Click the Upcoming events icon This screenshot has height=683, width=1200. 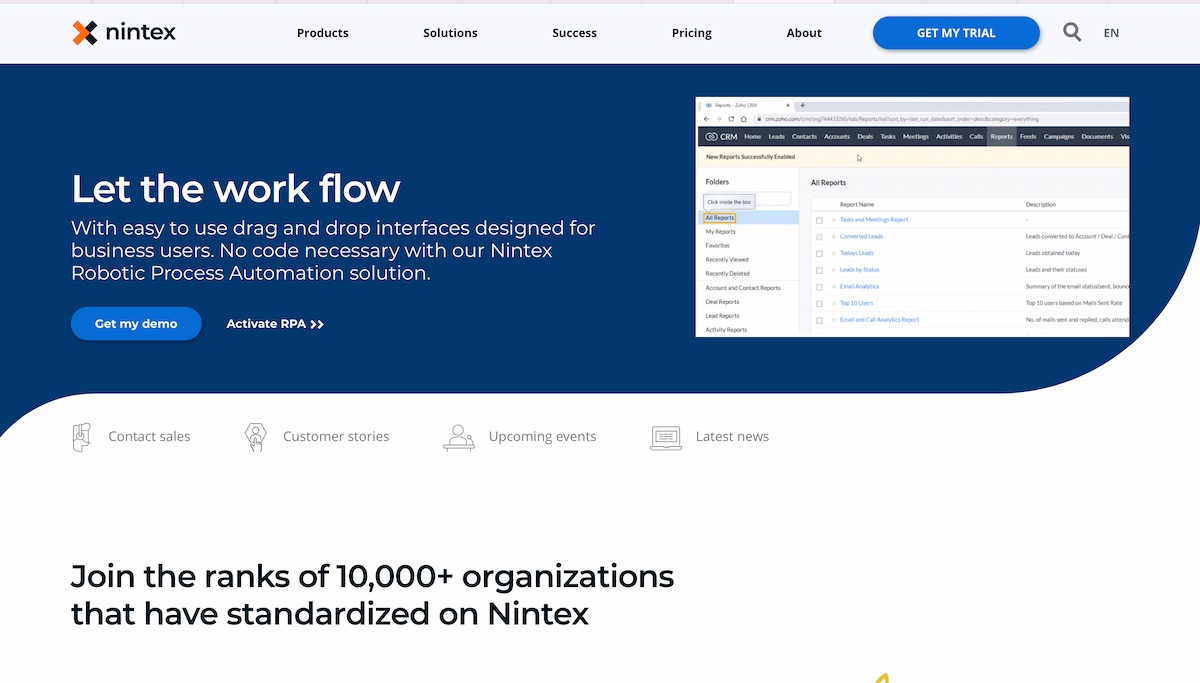coord(459,437)
